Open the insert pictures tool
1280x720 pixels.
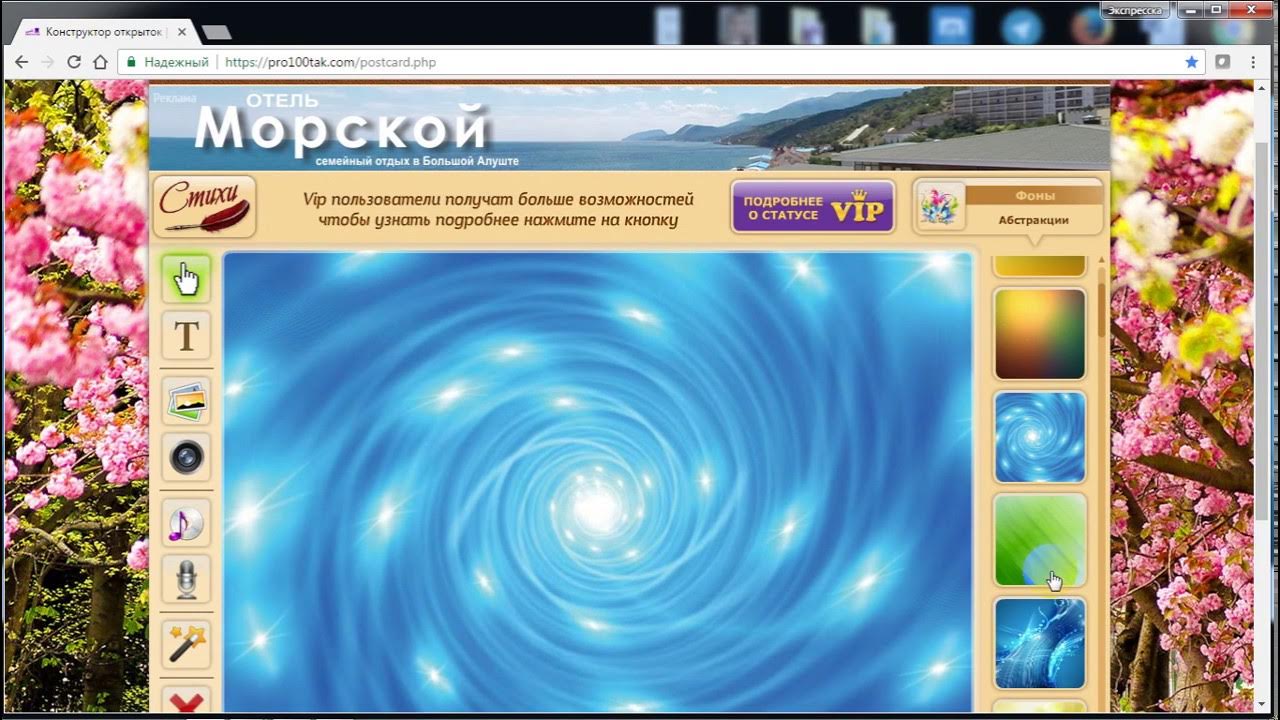[186, 401]
